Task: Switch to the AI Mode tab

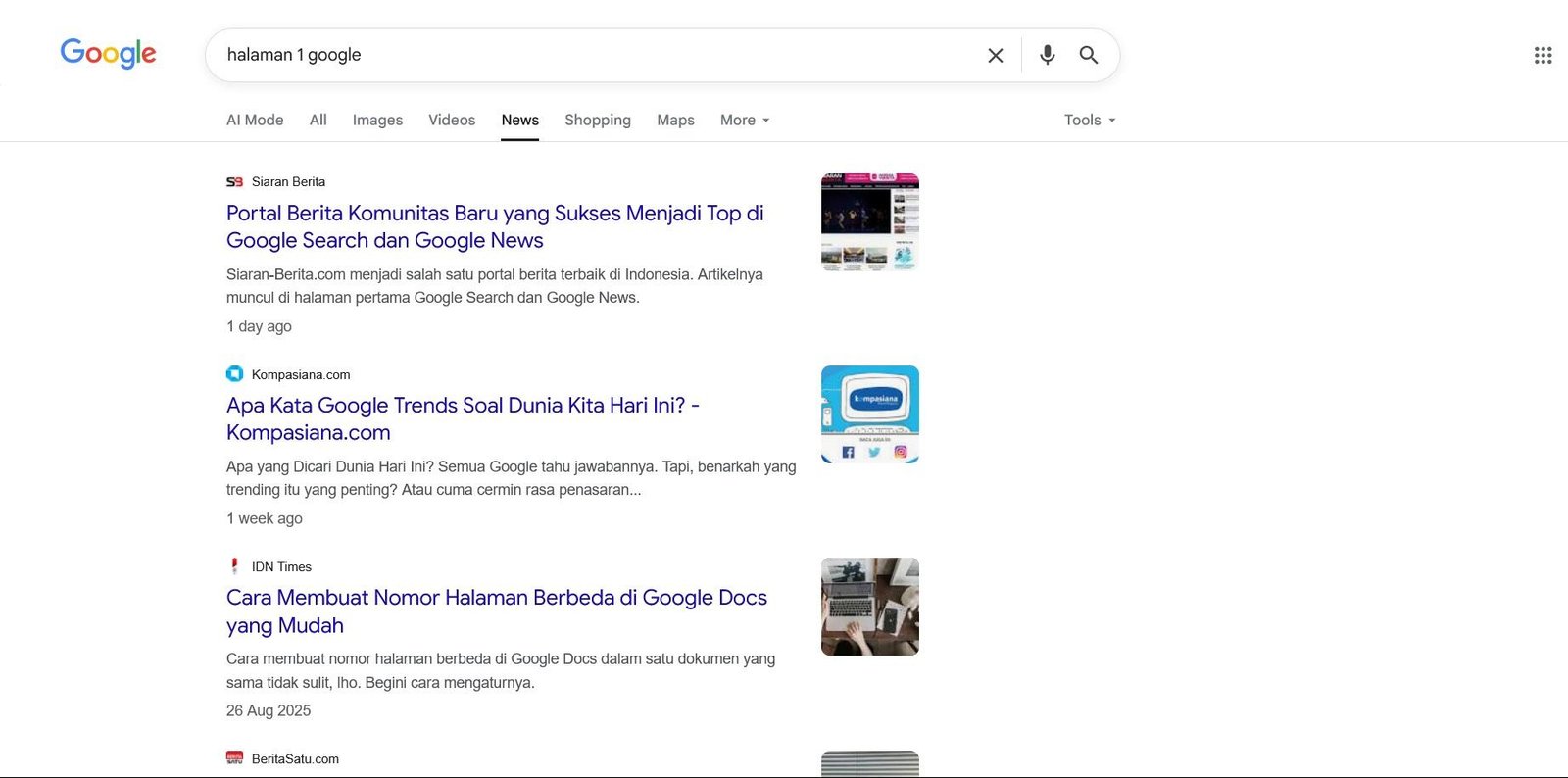Action: click(x=255, y=120)
